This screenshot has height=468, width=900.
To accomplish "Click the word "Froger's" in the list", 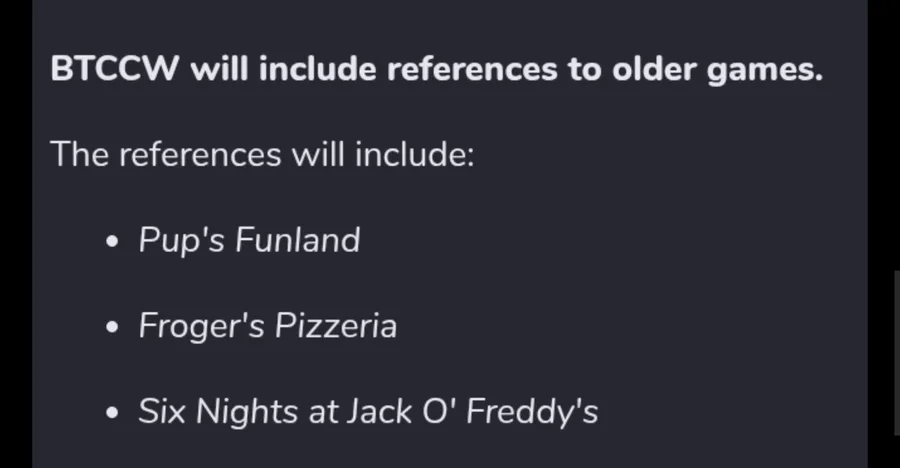I will click(x=201, y=327).
